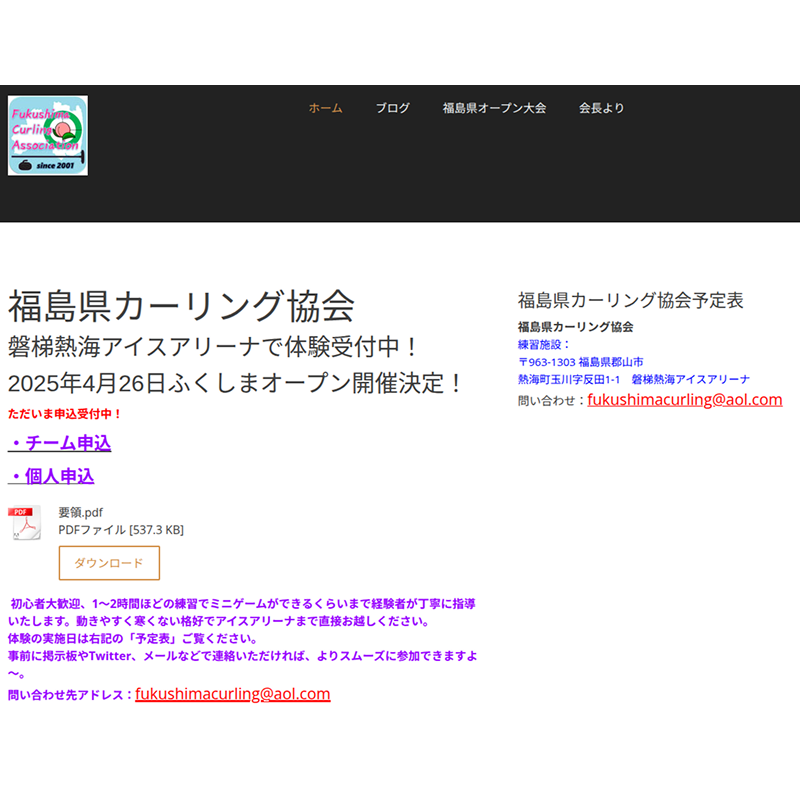Screen dimensions: 800x800
Task: Go to the ブログ page
Action: click(392, 108)
